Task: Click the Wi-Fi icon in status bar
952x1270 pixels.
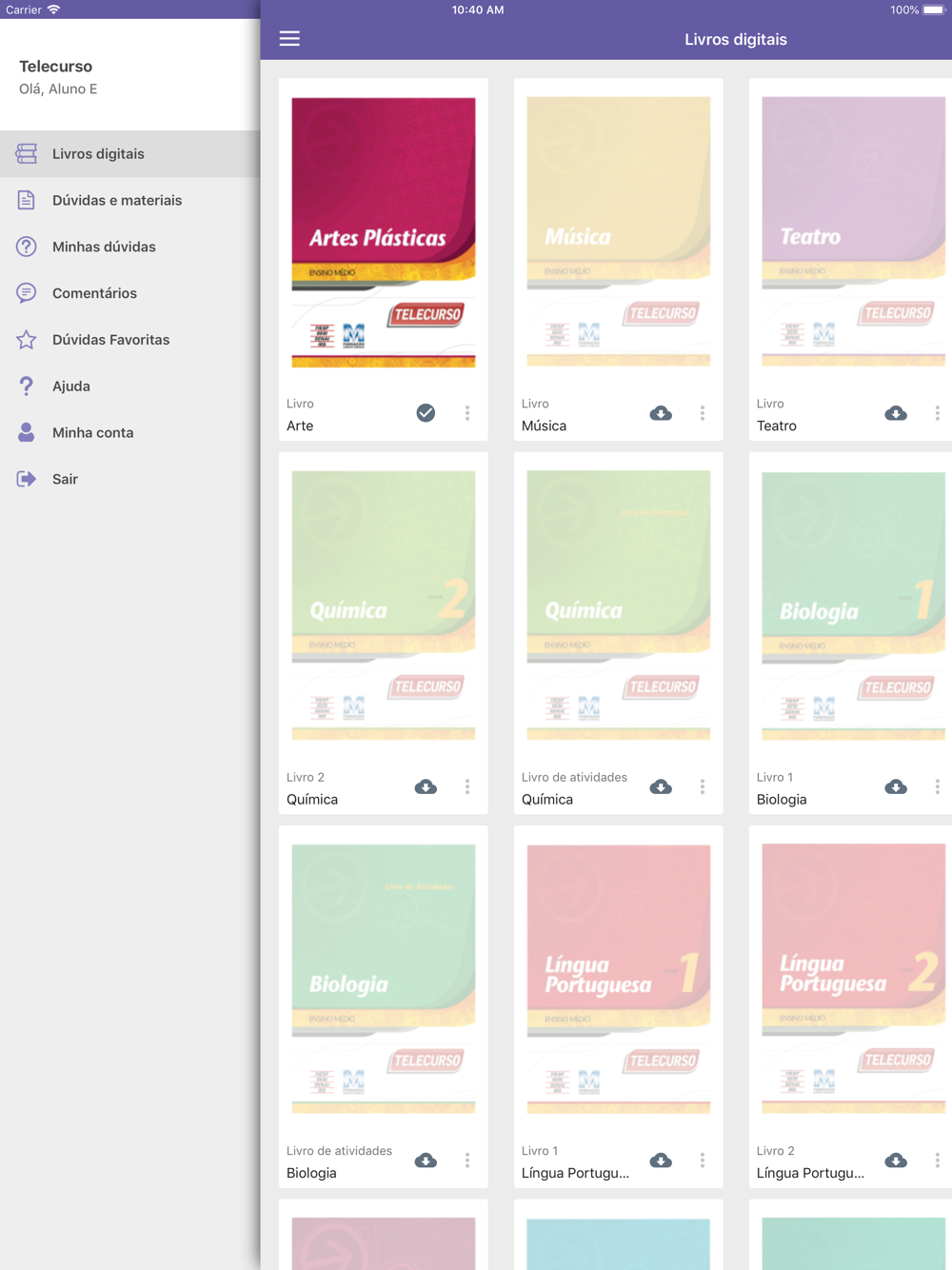Action: [x=54, y=10]
